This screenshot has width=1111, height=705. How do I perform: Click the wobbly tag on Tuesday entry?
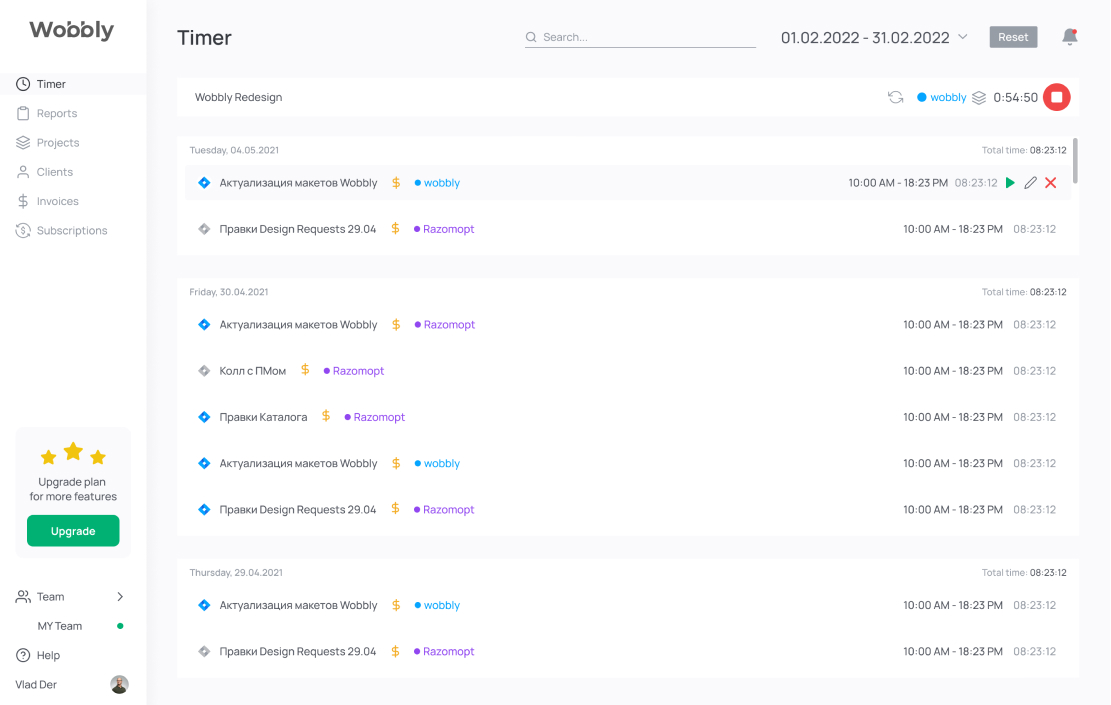(x=437, y=183)
